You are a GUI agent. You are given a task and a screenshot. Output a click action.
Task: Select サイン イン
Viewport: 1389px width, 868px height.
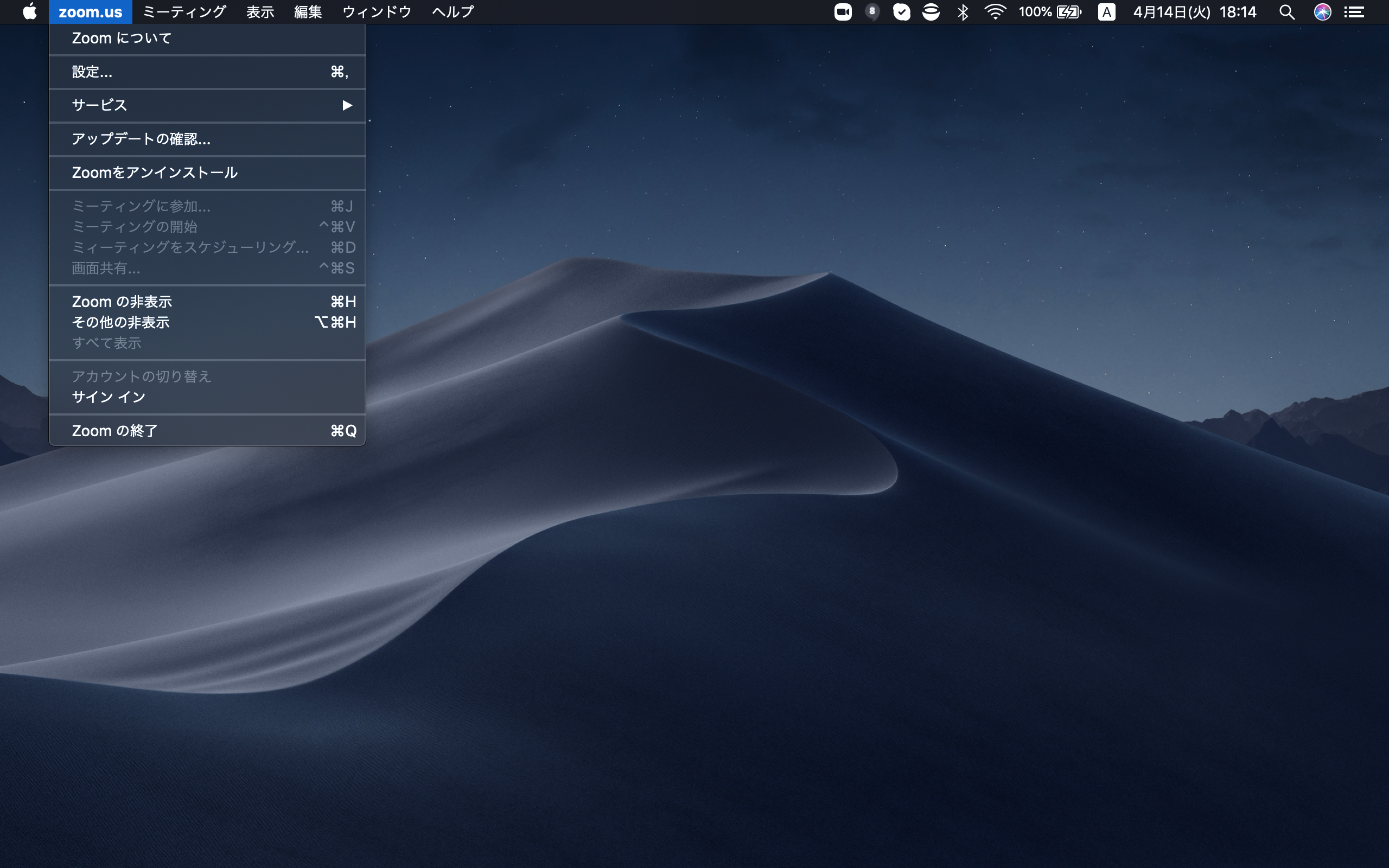(x=207, y=397)
